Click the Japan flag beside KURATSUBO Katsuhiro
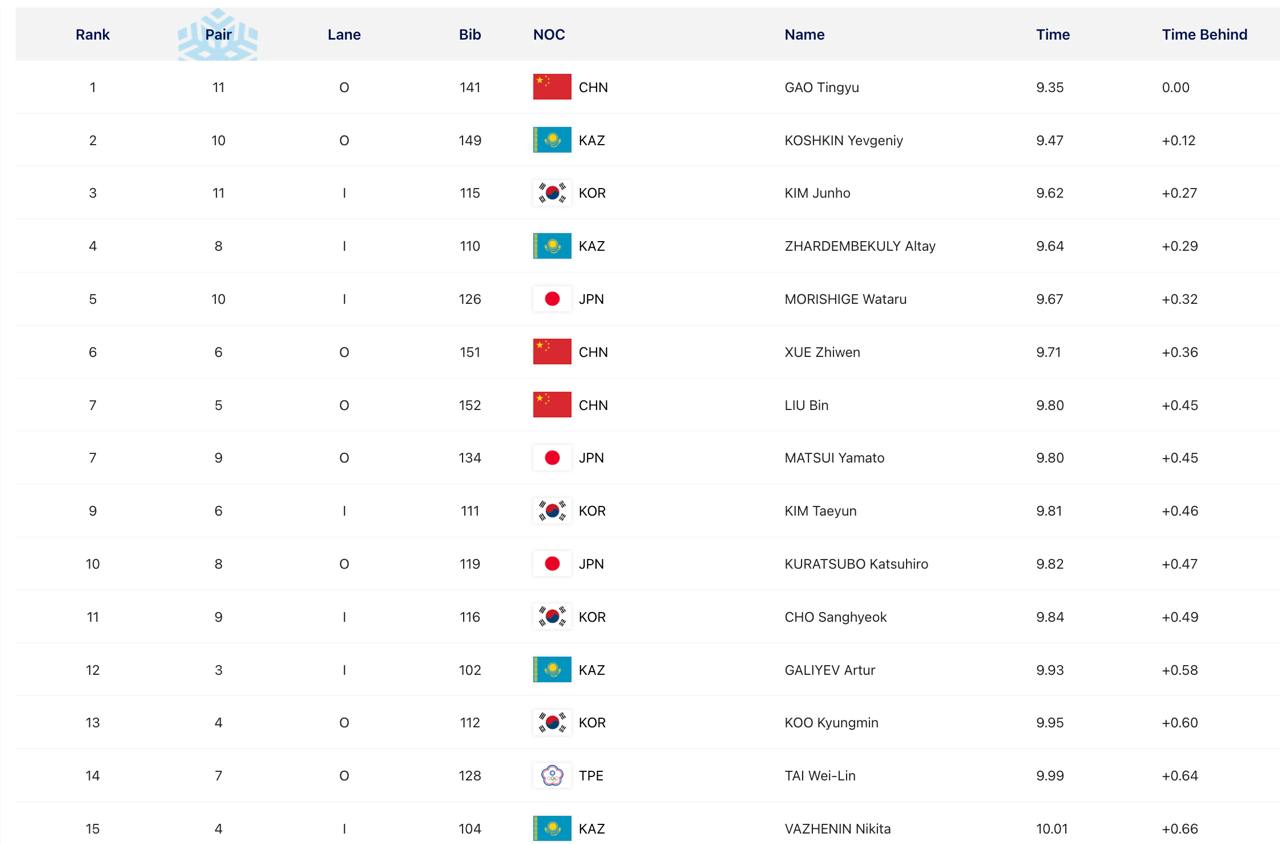 pos(551,564)
